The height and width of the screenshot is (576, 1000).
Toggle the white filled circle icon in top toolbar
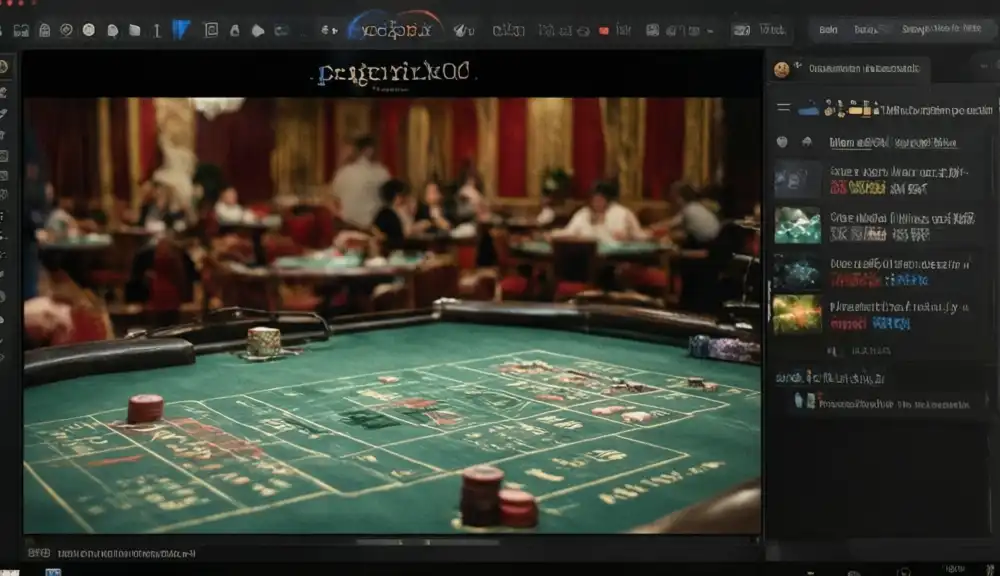(x=89, y=30)
